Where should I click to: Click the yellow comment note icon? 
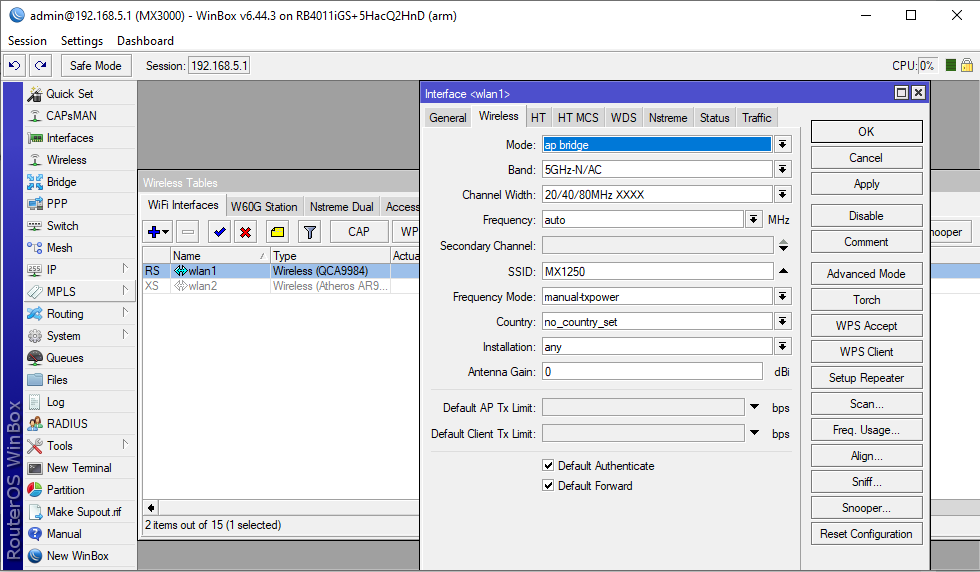tap(278, 232)
